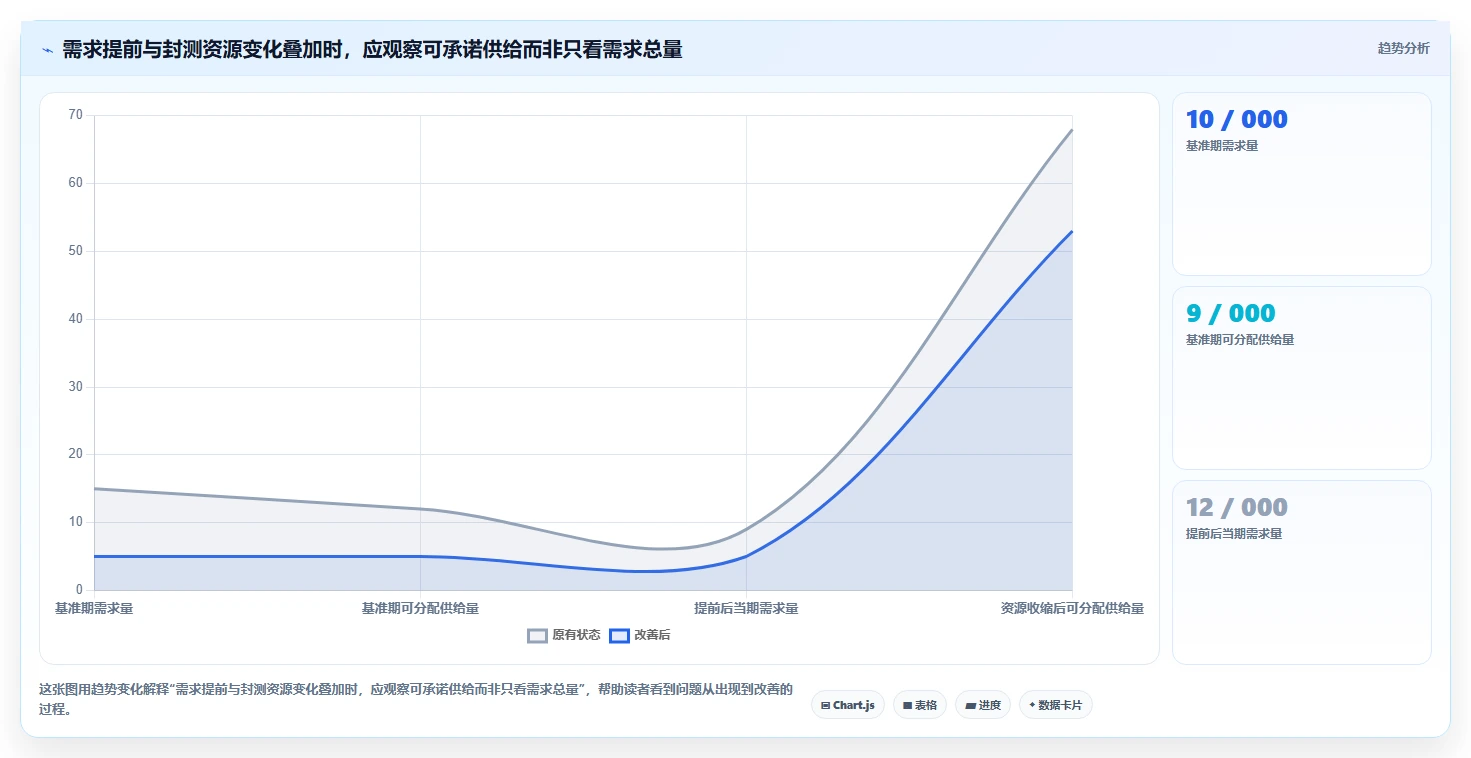Viewport: 1471px width, 758px height.
Task: Click the 基准期可分配供给量 x-axis label
Action: [x=420, y=608]
